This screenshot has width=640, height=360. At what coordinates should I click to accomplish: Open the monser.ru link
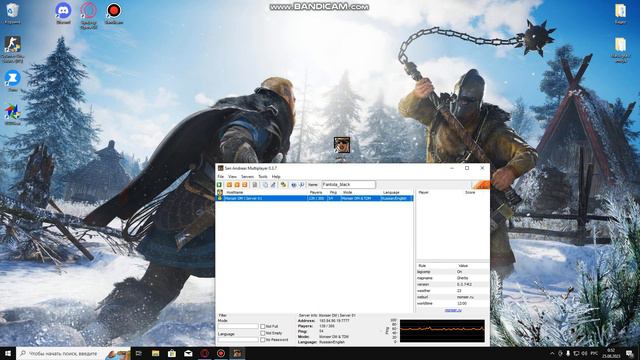point(453,310)
